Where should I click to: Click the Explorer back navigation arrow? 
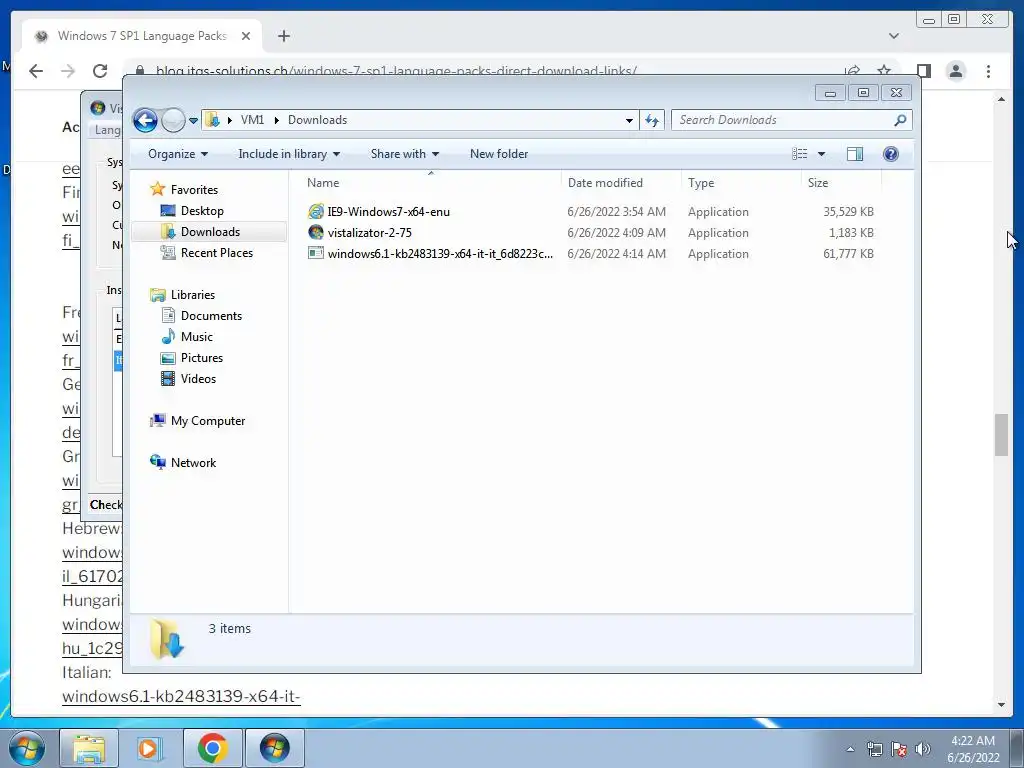point(145,120)
